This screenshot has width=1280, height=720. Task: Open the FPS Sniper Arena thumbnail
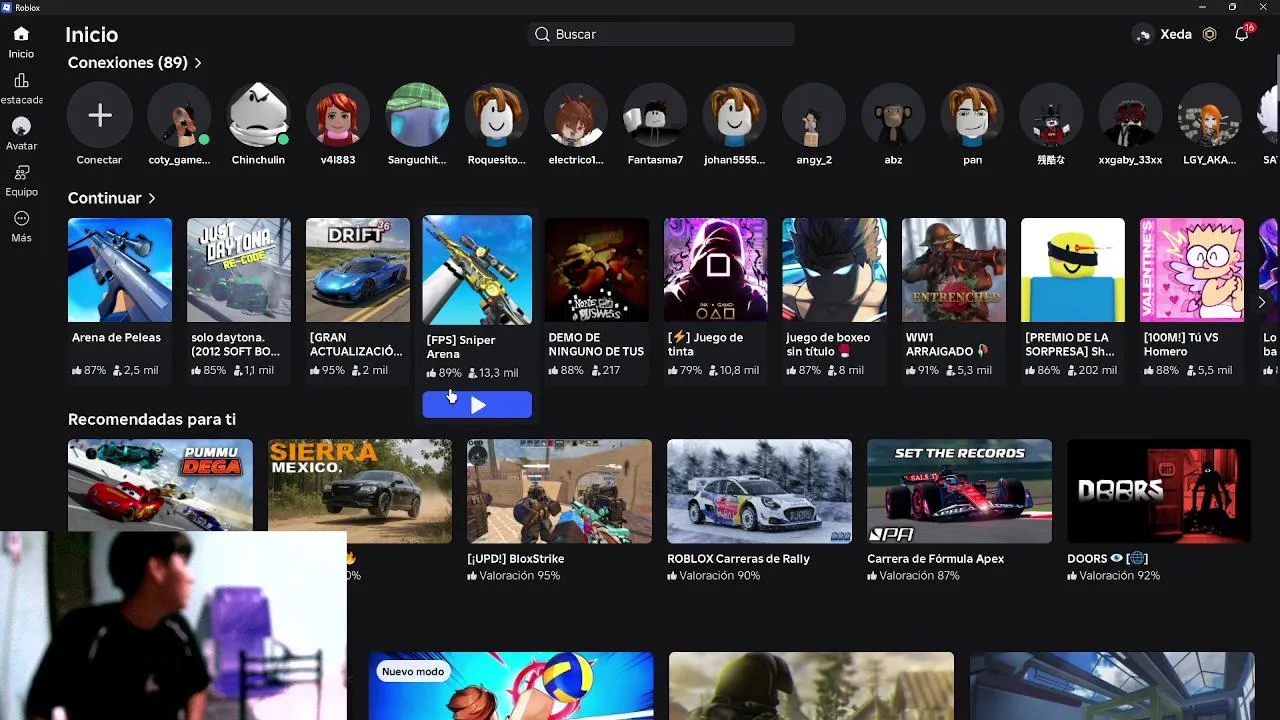(477, 270)
